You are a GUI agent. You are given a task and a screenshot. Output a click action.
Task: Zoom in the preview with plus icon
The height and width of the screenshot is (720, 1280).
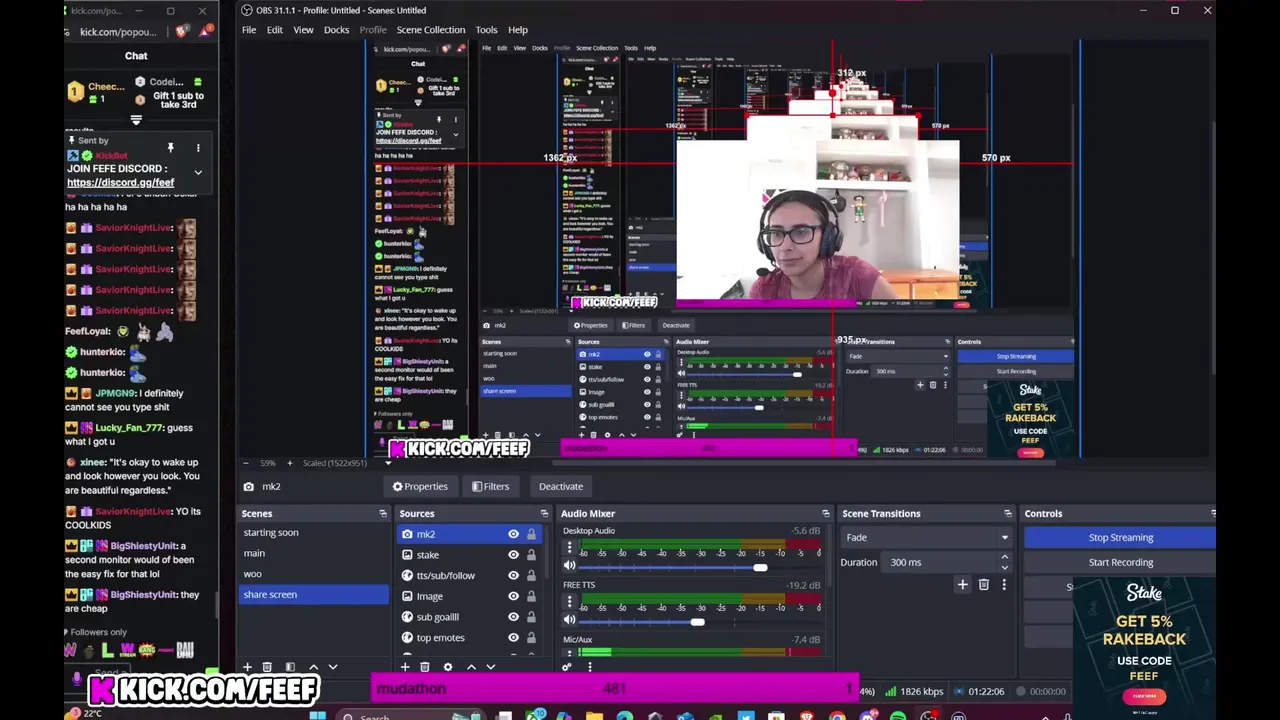tap(290, 463)
